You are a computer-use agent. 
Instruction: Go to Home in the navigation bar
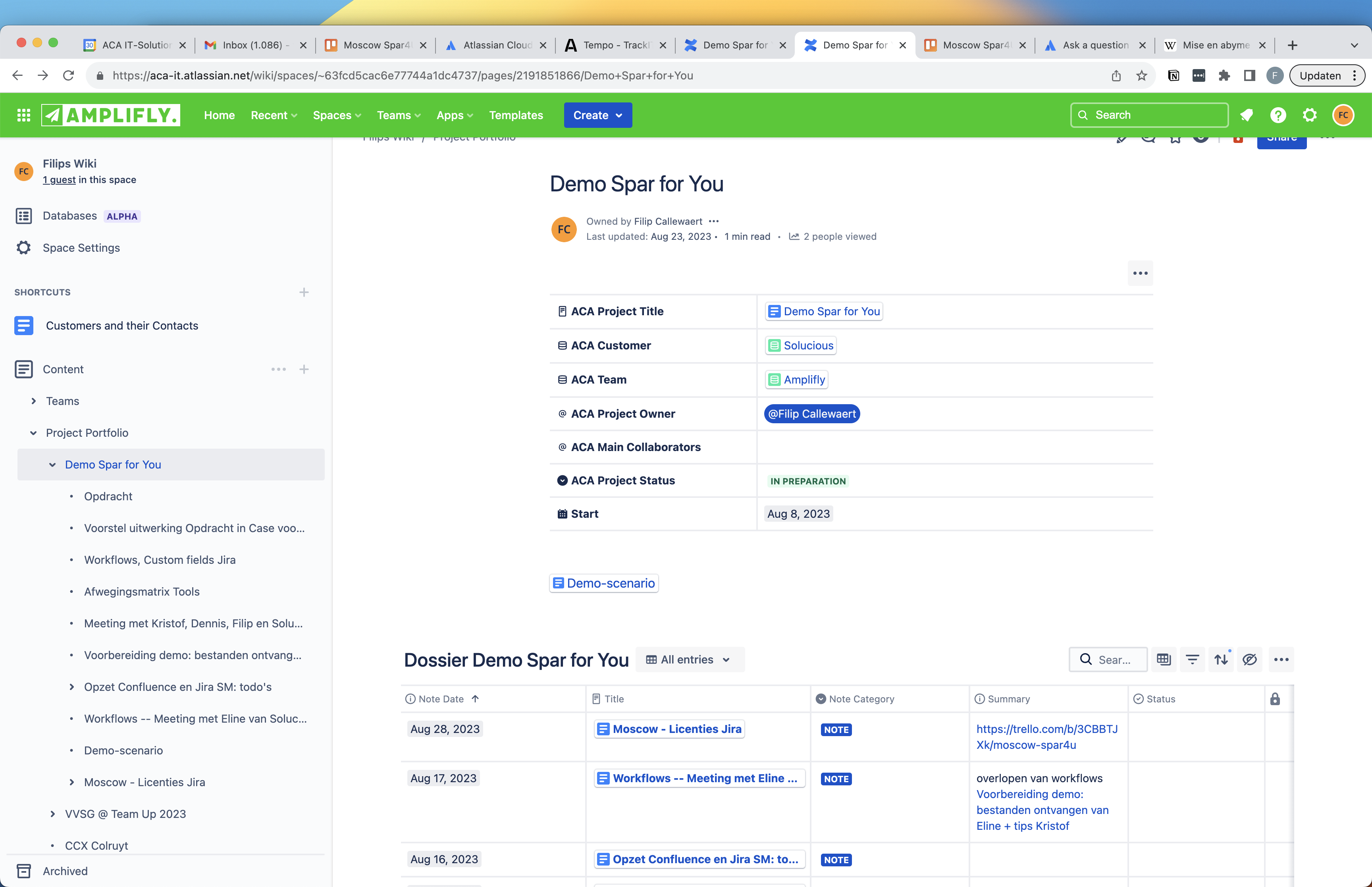[x=220, y=115]
